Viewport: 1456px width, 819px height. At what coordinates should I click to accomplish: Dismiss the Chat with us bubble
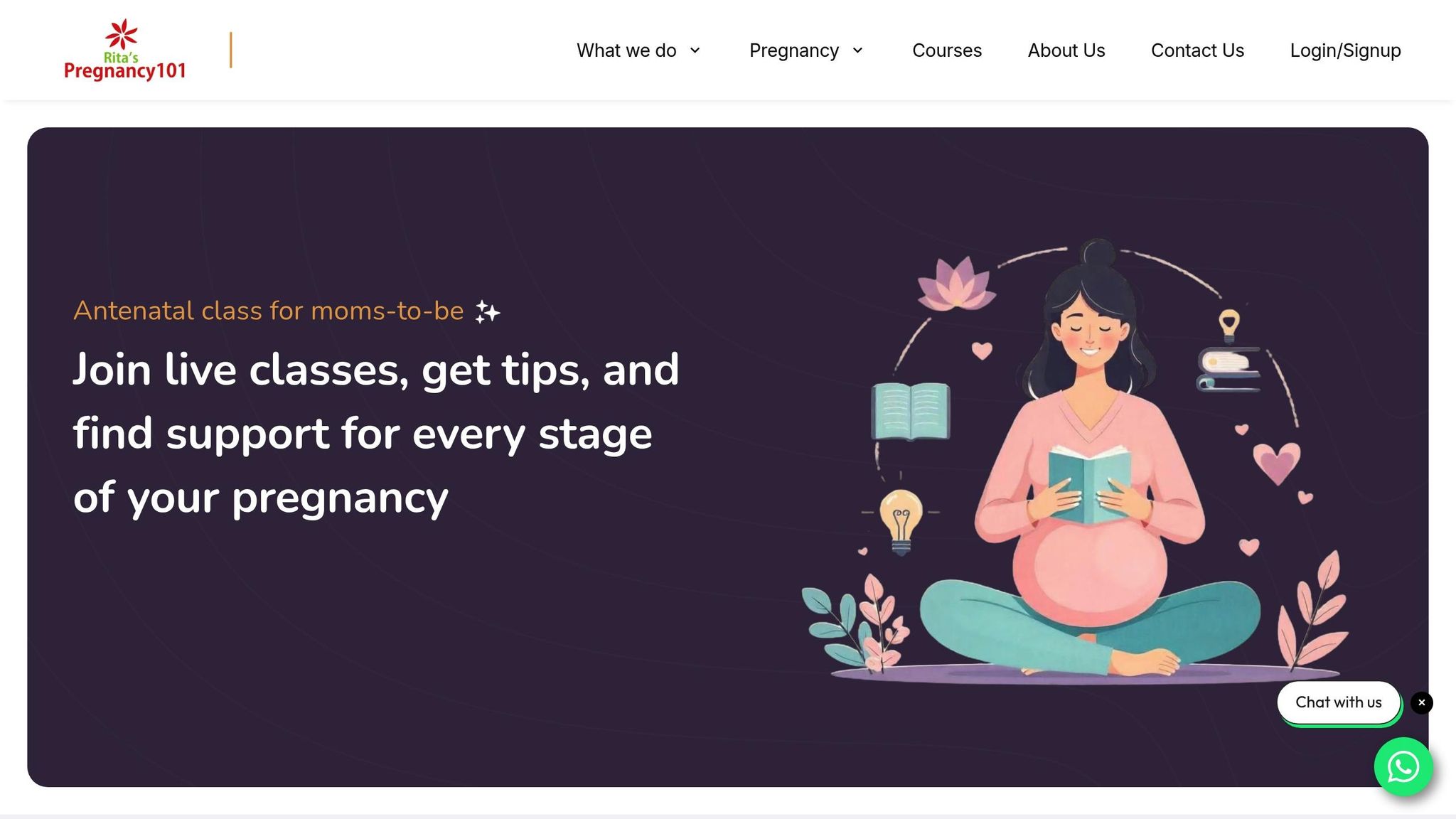coord(1421,702)
